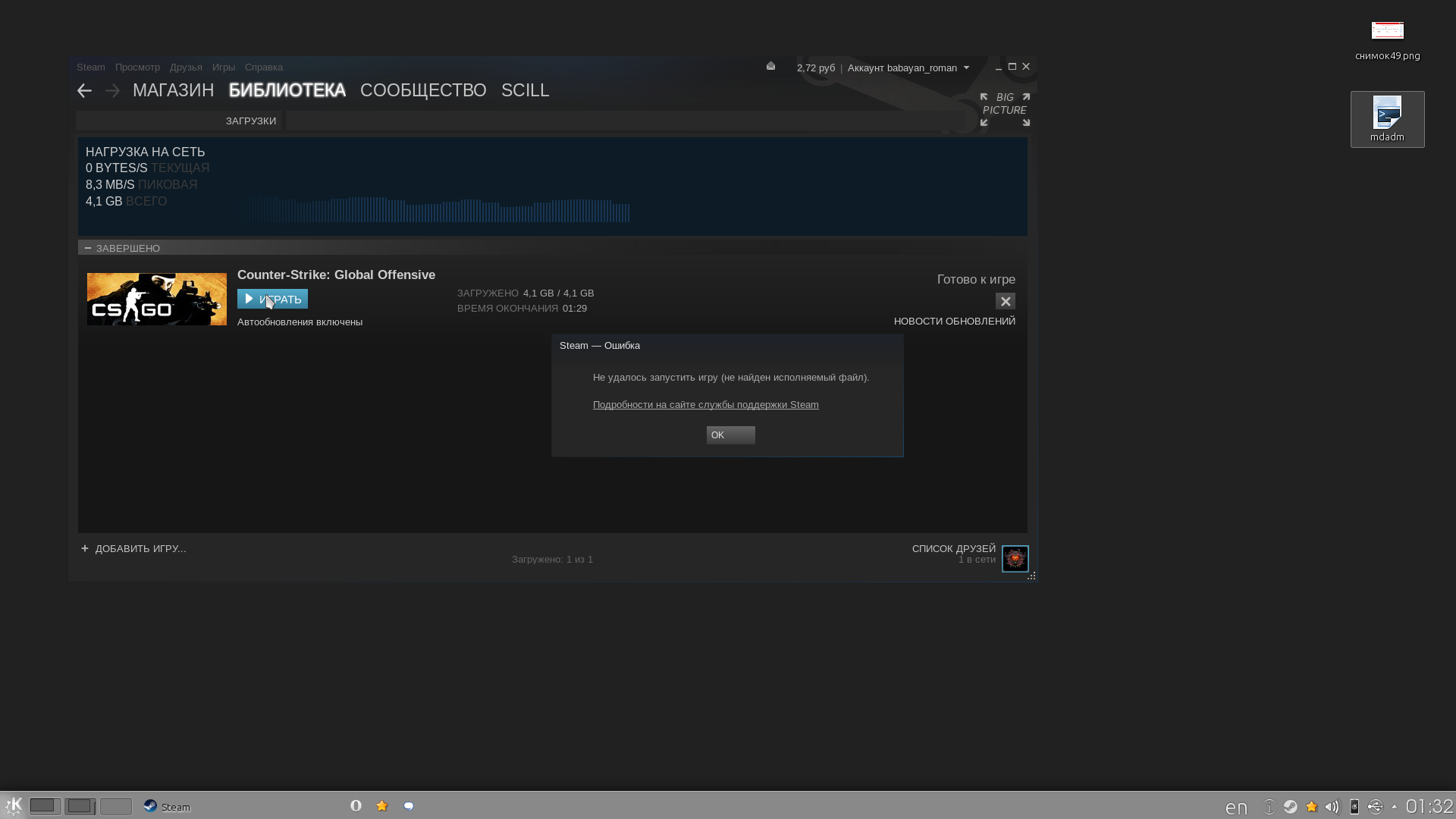Screen dimensions: 1456x819
Task: Select the mdadm desktop script icon
Action: (x=1387, y=119)
